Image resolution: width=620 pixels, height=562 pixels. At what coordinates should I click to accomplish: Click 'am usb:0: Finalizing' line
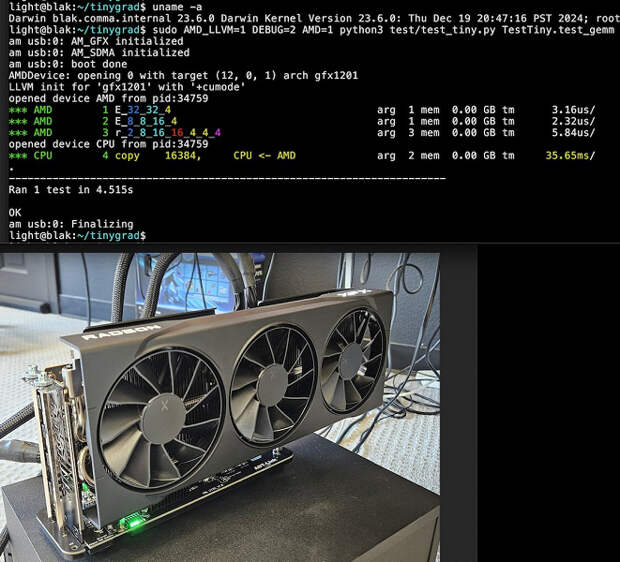(71, 225)
